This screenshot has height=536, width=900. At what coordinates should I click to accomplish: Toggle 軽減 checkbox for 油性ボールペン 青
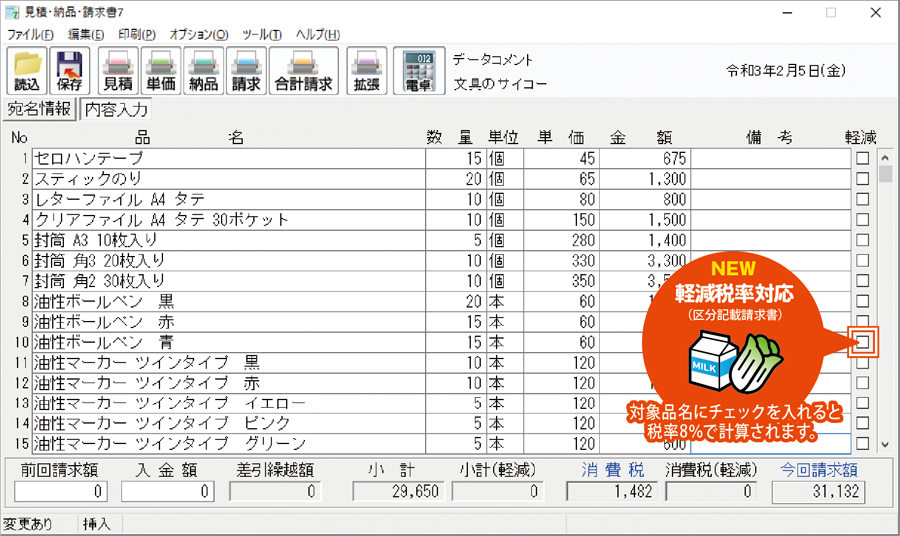[862, 342]
